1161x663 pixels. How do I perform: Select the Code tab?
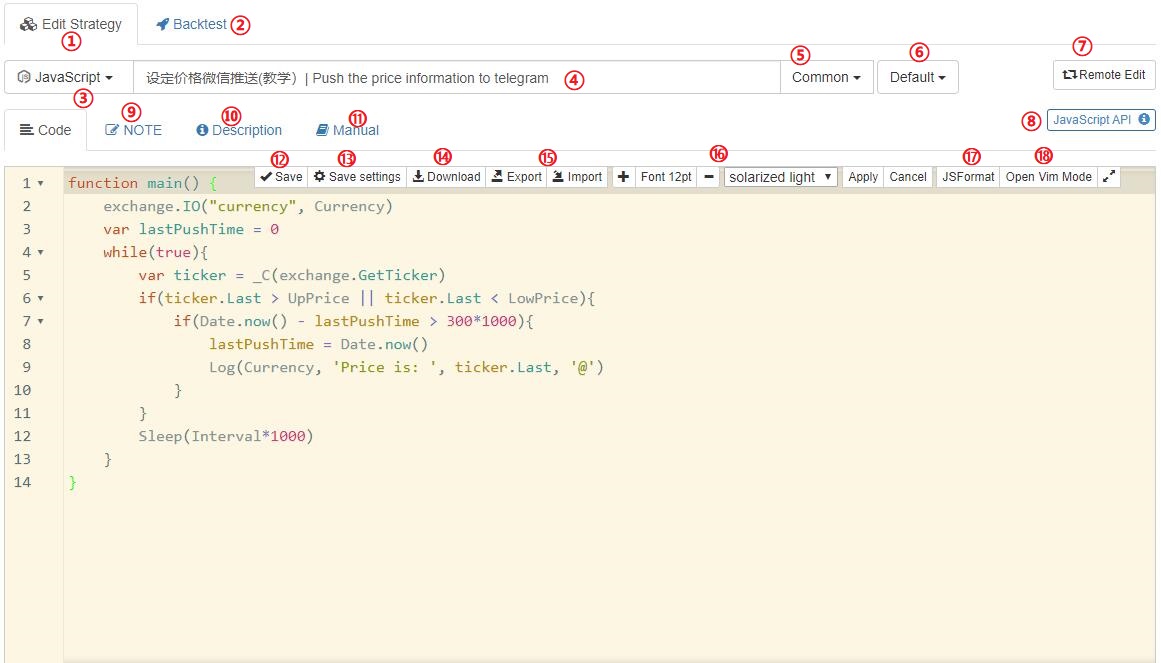(45, 130)
